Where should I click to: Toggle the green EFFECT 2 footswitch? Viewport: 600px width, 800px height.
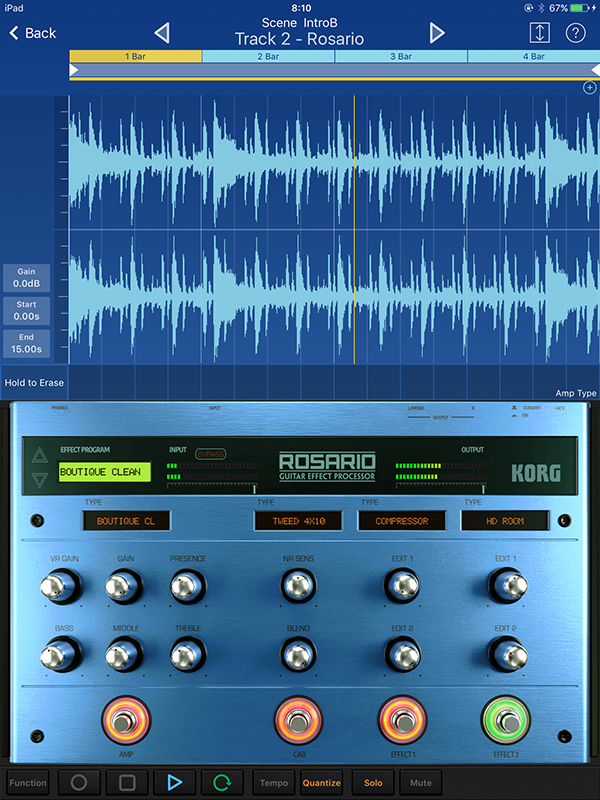pos(506,720)
